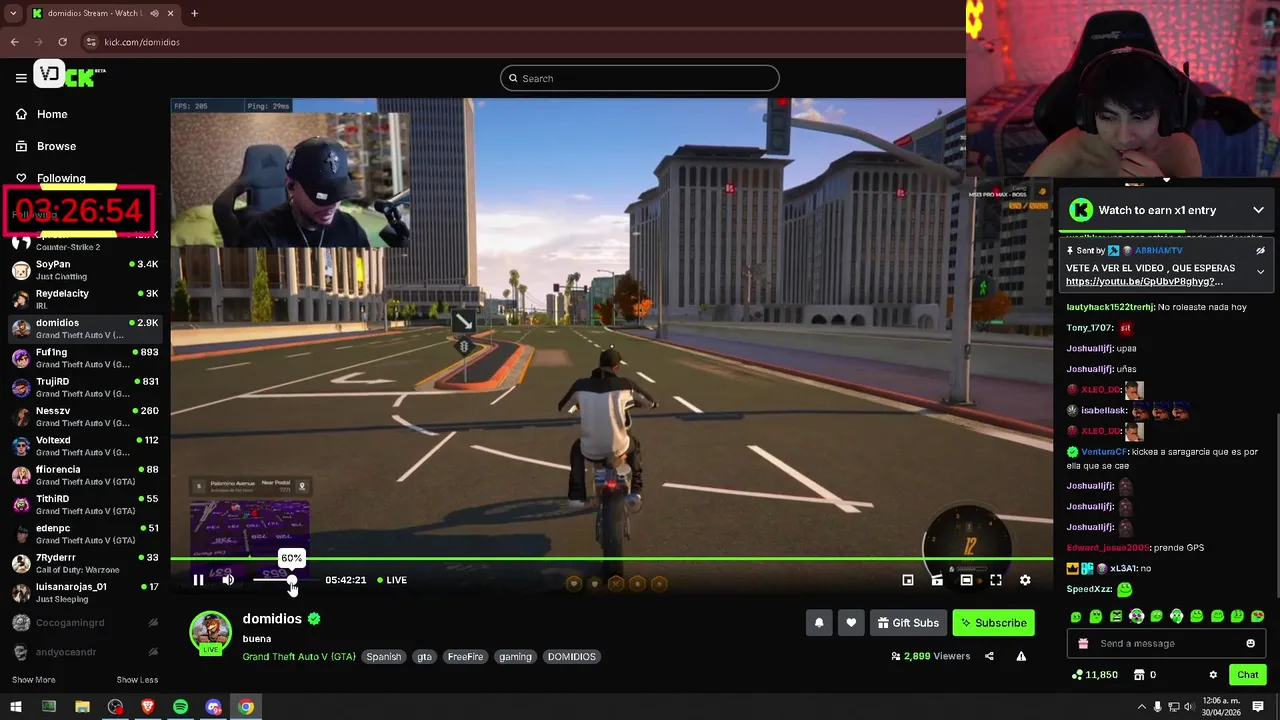The image size is (1280, 720).
Task: Click the green Subscribe button
Action: [x=994, y=623]
